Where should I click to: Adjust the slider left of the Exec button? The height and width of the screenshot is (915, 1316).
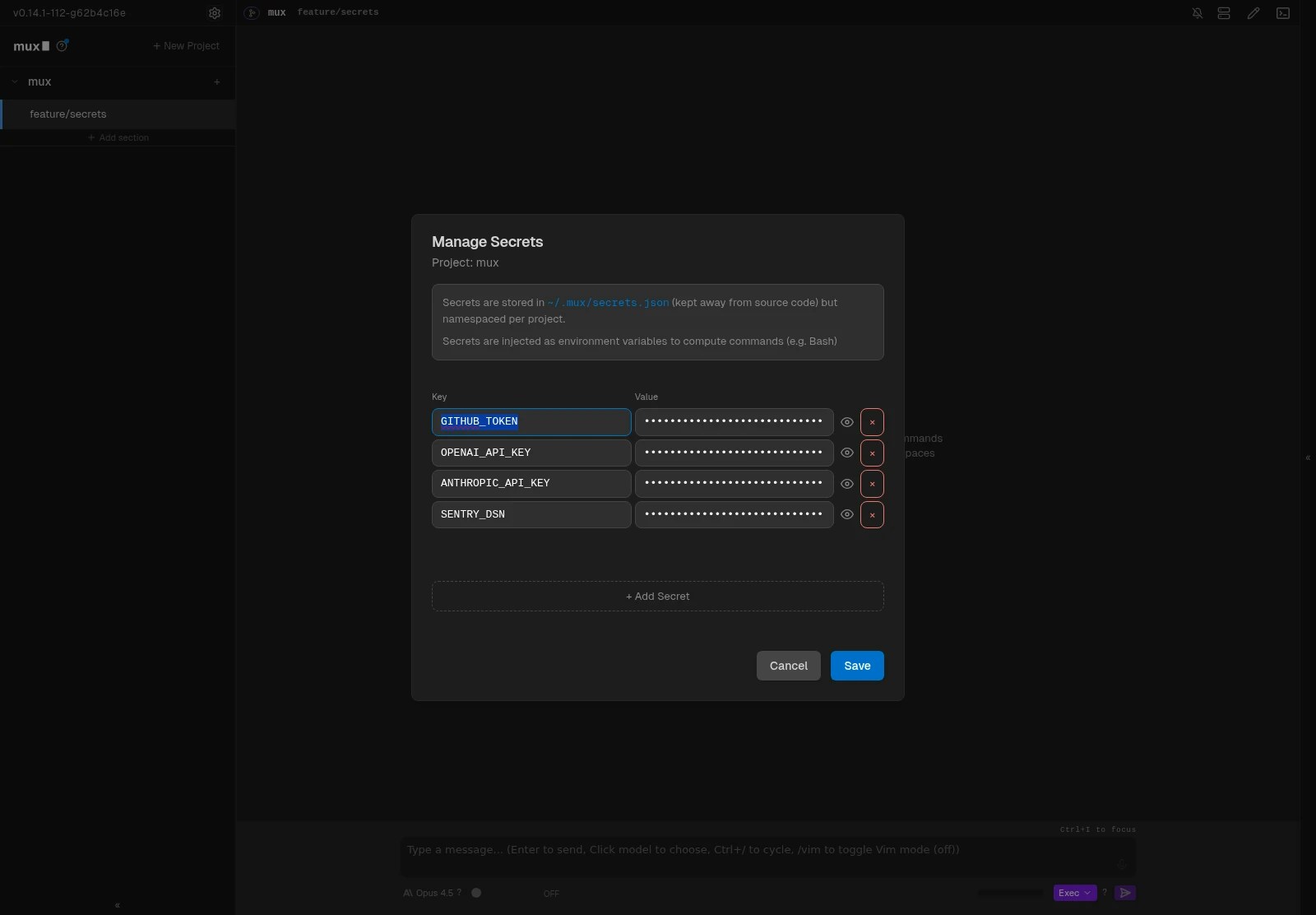(x=1010, y=894)
